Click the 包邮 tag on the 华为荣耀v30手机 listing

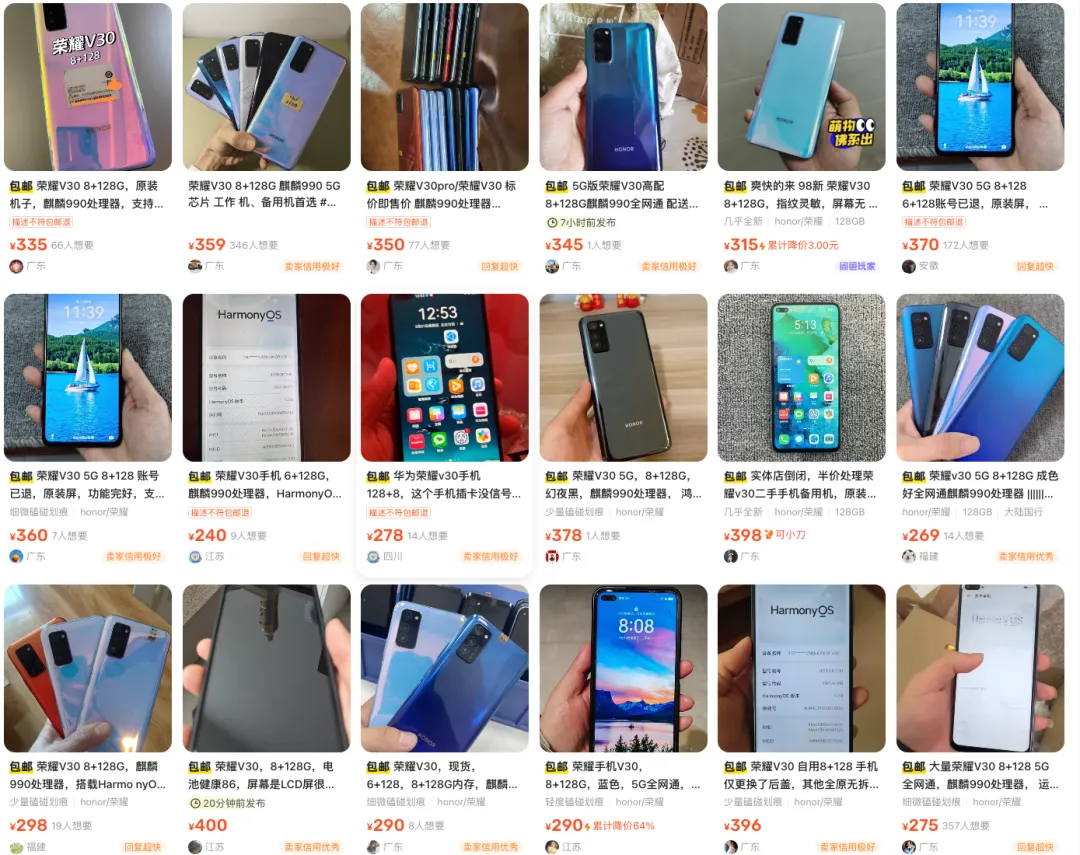[378, 476]
